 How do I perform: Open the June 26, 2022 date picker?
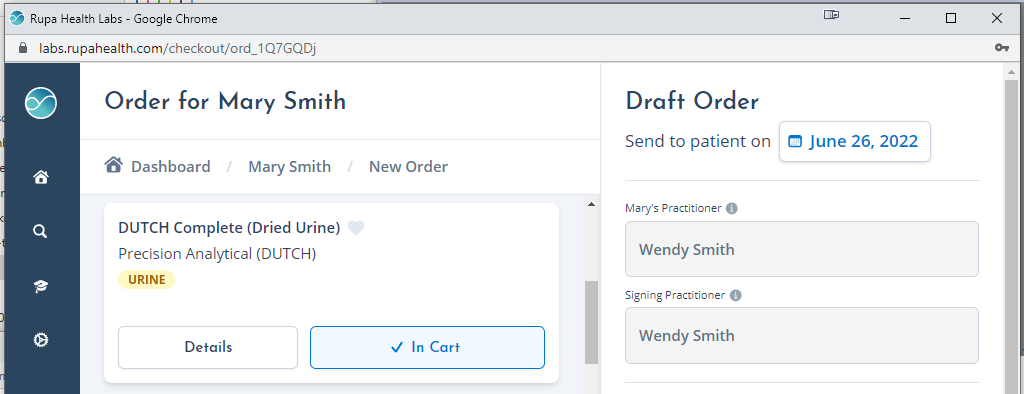pos(854,141)
